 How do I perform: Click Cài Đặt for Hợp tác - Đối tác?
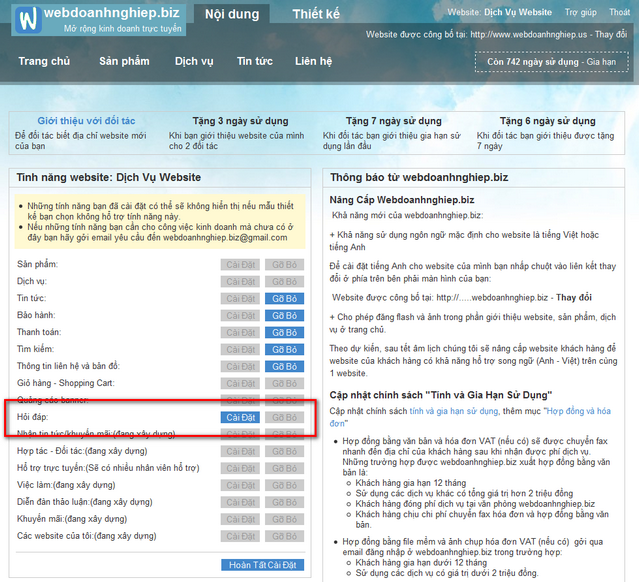240,452
